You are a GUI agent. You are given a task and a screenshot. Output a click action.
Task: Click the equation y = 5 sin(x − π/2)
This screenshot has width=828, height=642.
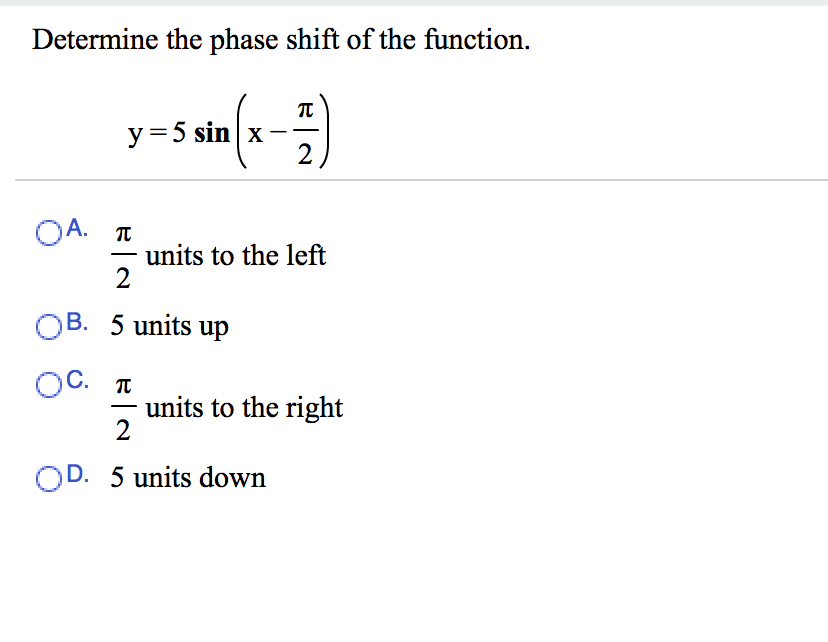(x=230, y=130)
